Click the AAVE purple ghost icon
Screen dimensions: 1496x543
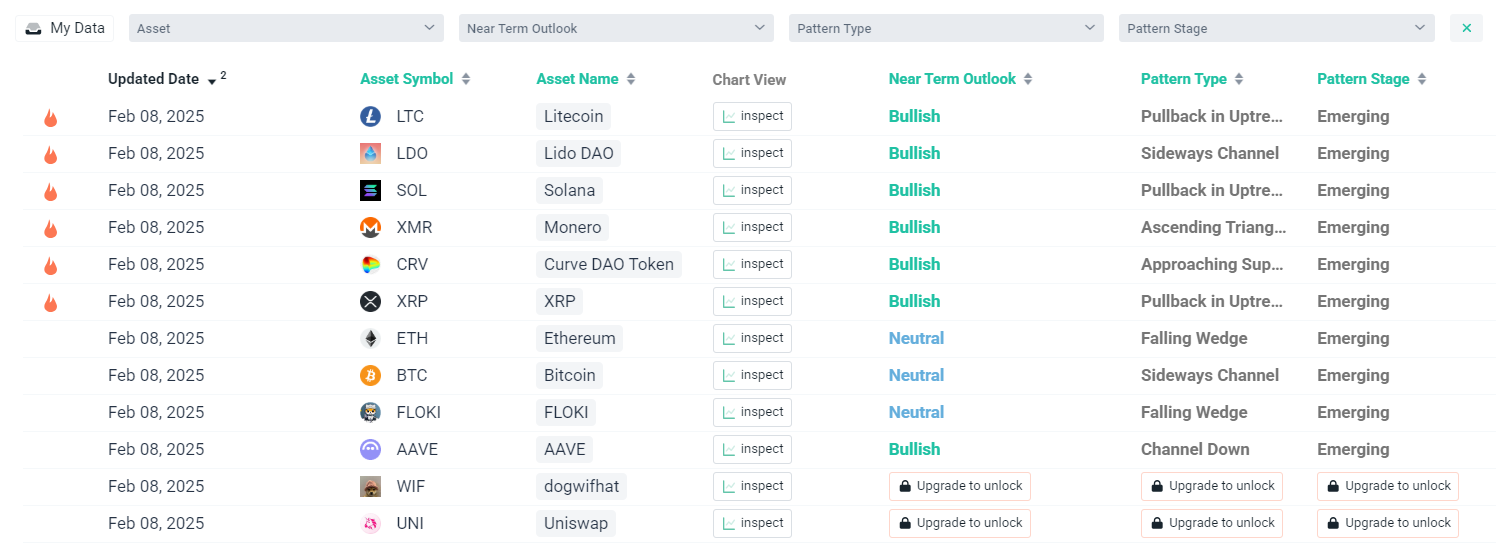pyautogui.click(x=370, y=450)
